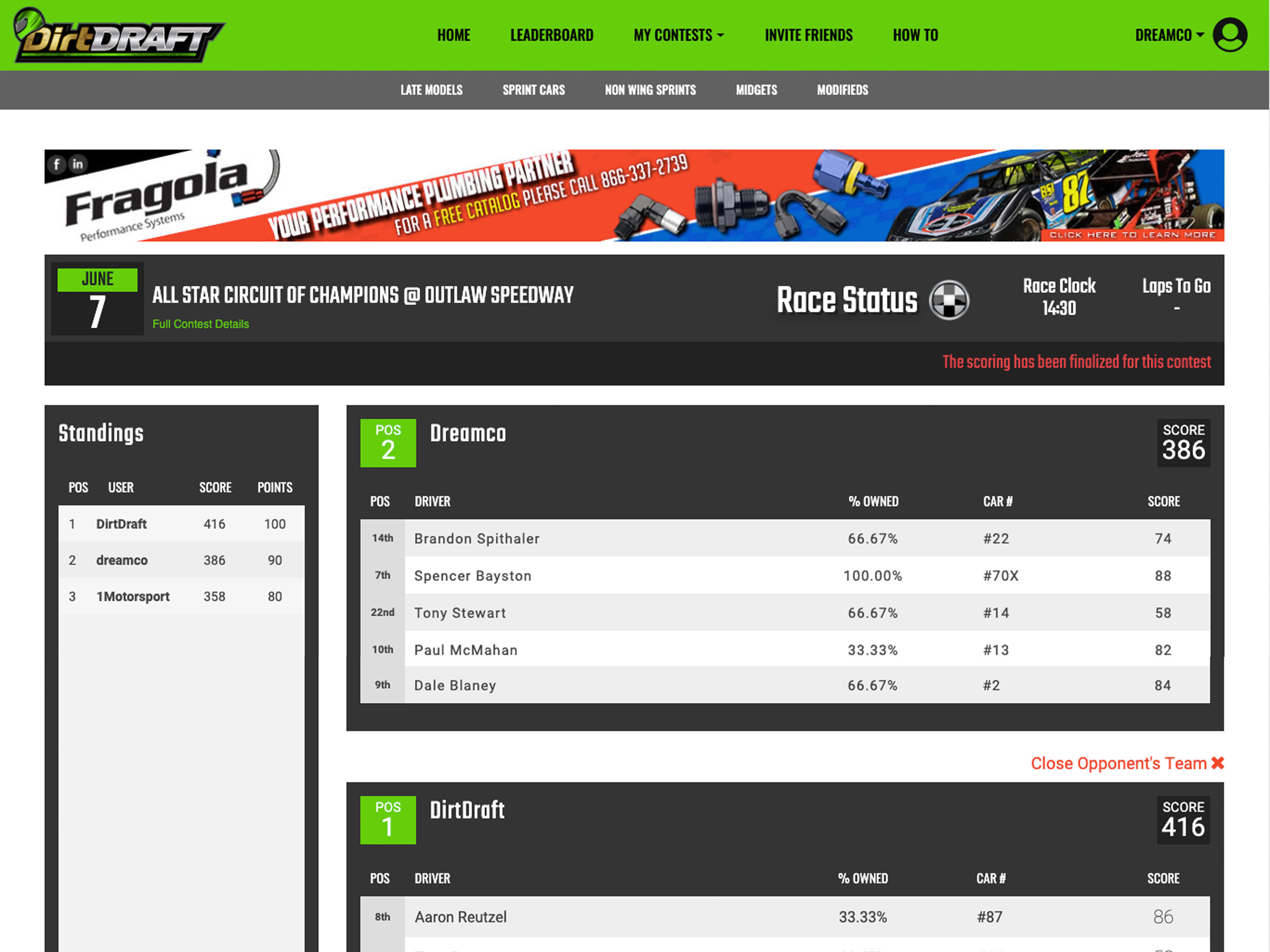Click driver Dale Blaney
The height and width of the screenshot is (952, 1270).
click(455, 686)
